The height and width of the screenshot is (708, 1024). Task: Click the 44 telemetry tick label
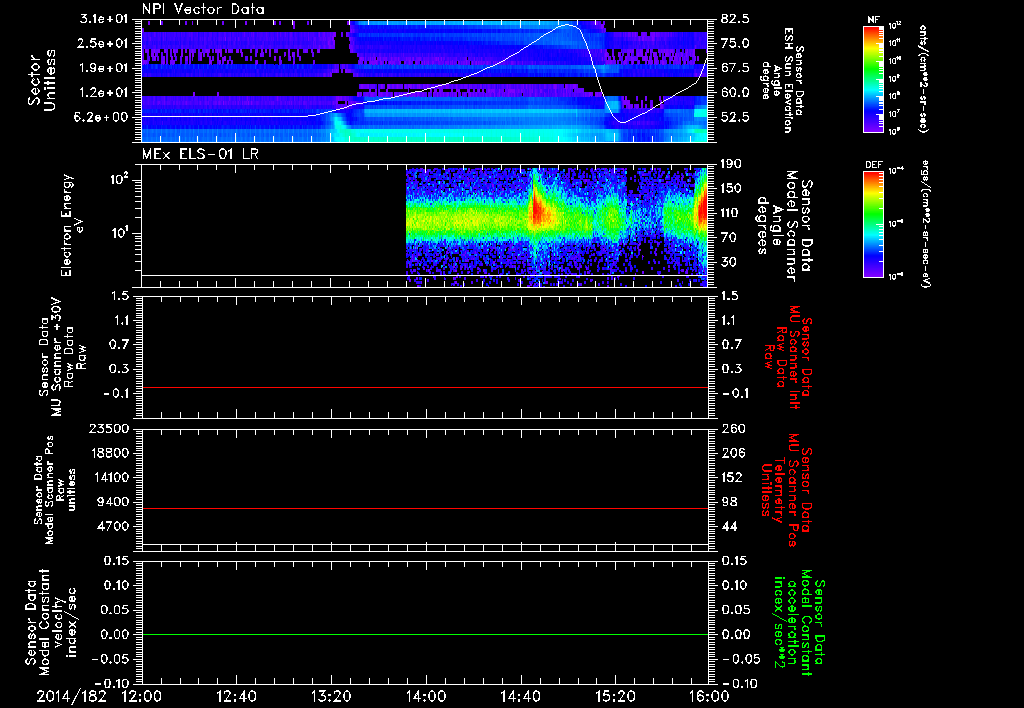pos(729,526)
